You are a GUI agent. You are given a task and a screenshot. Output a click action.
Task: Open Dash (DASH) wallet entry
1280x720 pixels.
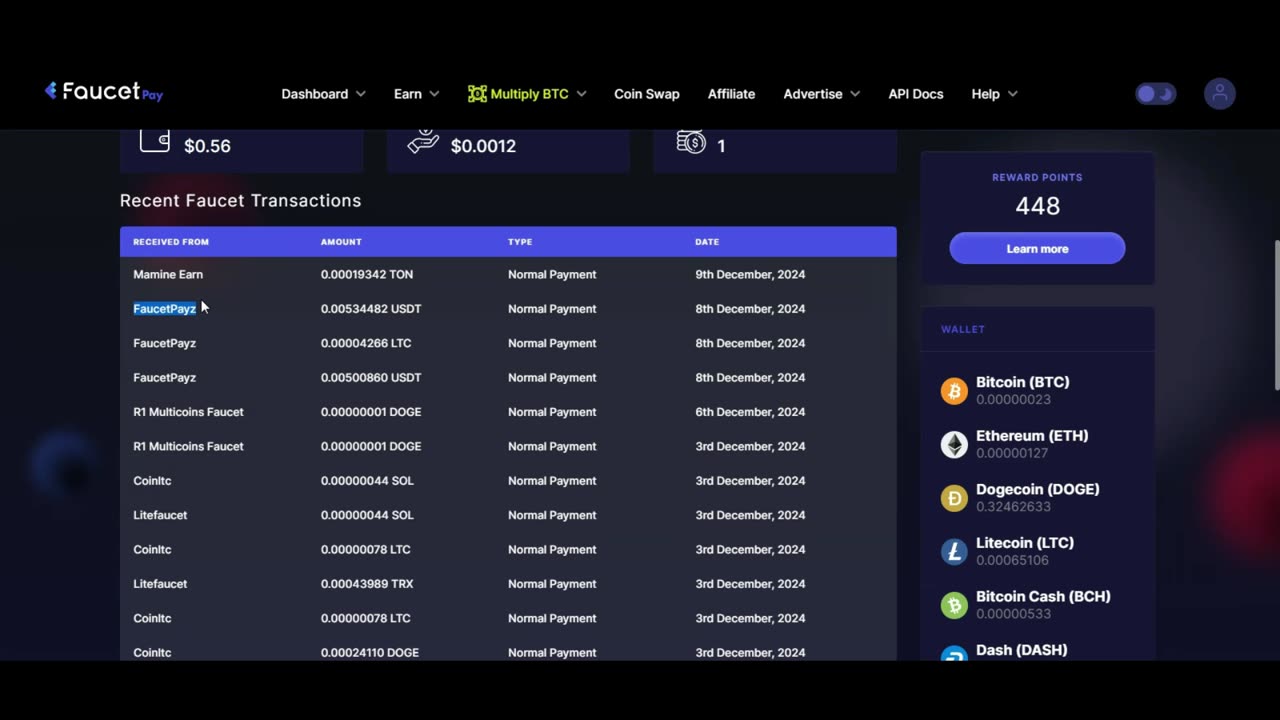(x=1037, y=652)
